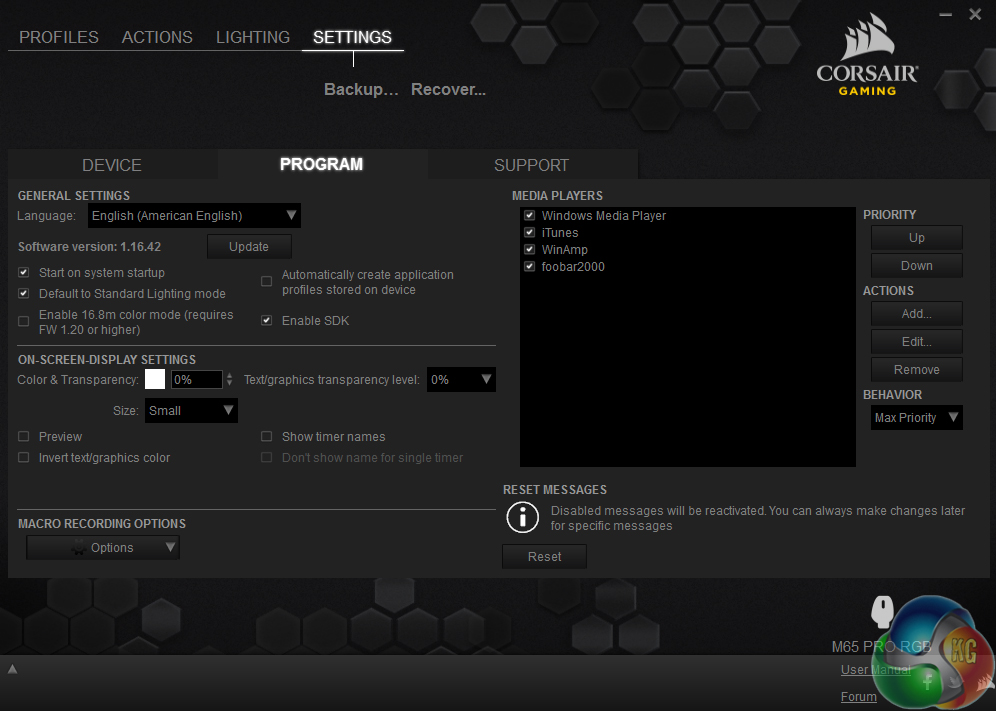Image resolution: width=996 pixels, height=711 pixels.
Task: Toggle Start on system startup checkbox
Action: click(24, 273)
